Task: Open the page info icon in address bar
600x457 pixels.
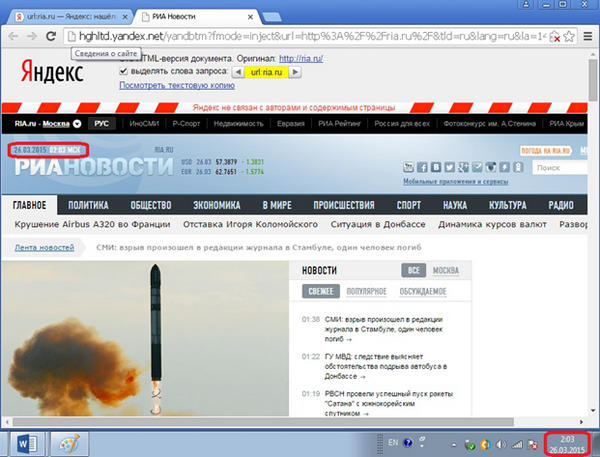Action: 71,36
